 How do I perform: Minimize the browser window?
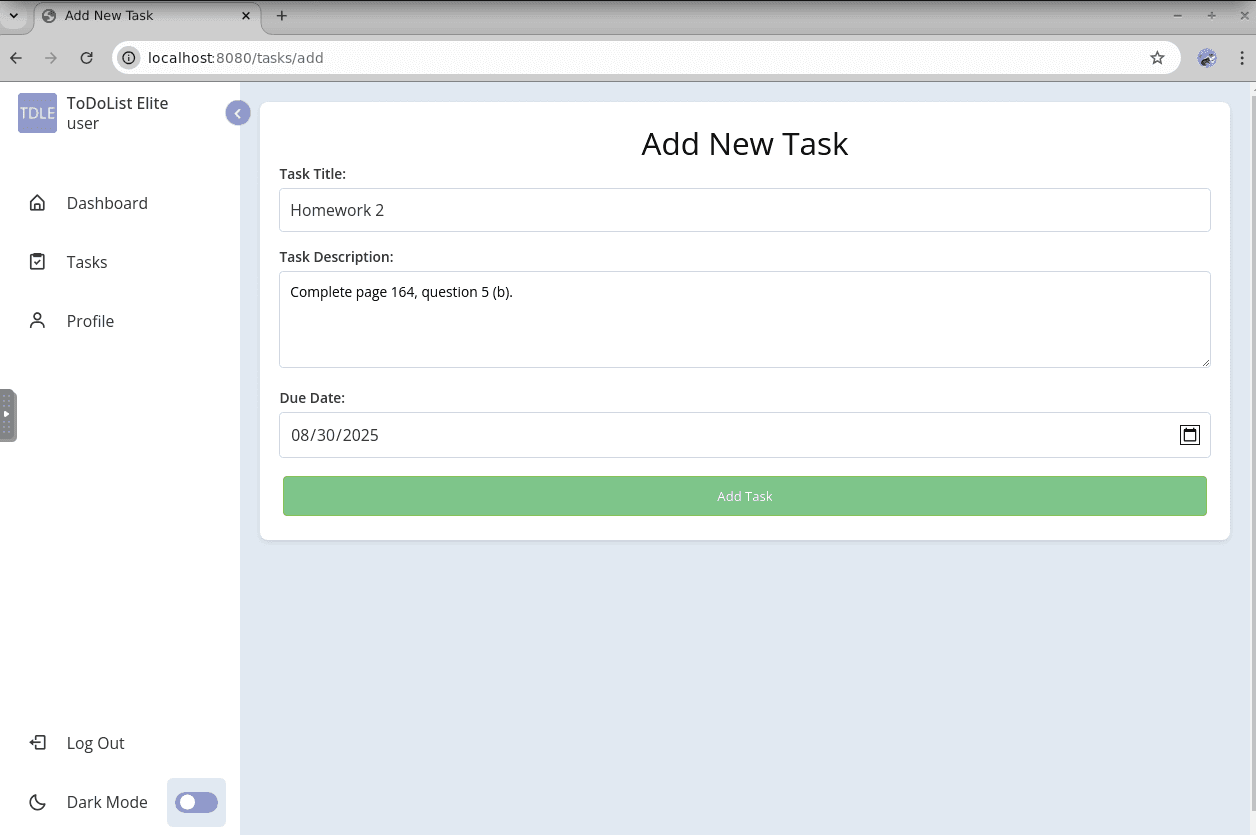pyautogui.click(x=1178, y=16)
